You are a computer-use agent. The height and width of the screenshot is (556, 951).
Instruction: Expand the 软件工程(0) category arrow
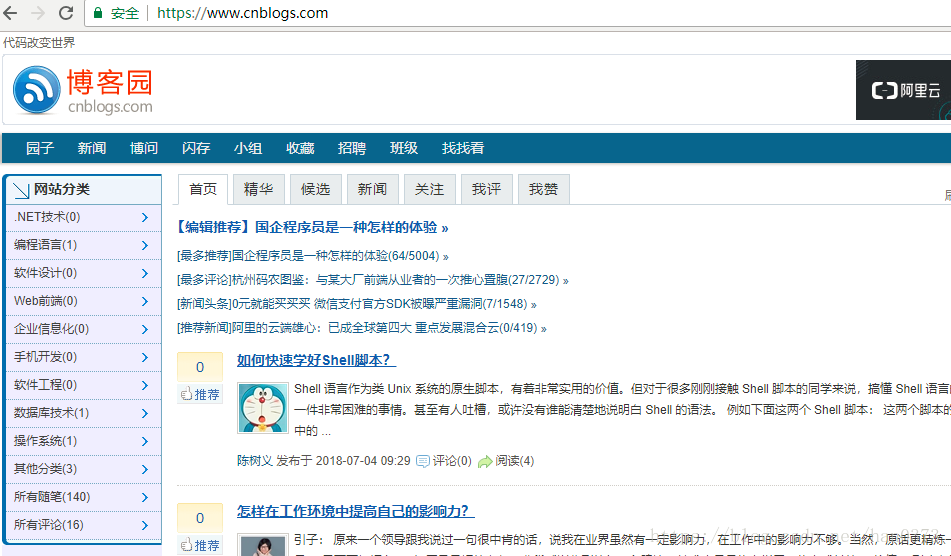click(144, 385)
